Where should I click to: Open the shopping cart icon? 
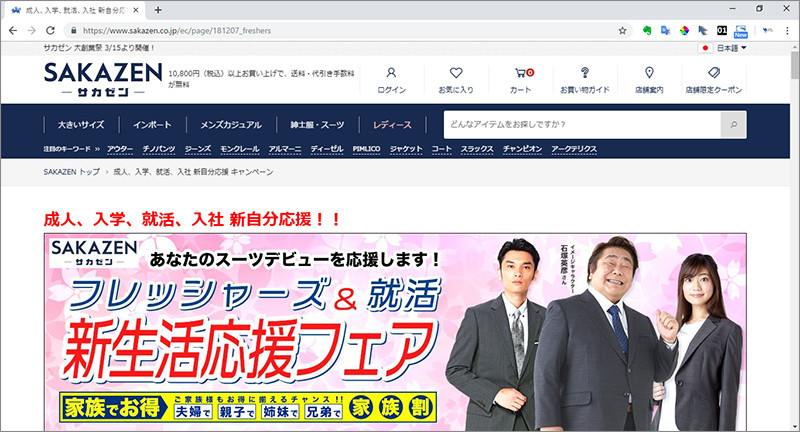coord(524,73)
